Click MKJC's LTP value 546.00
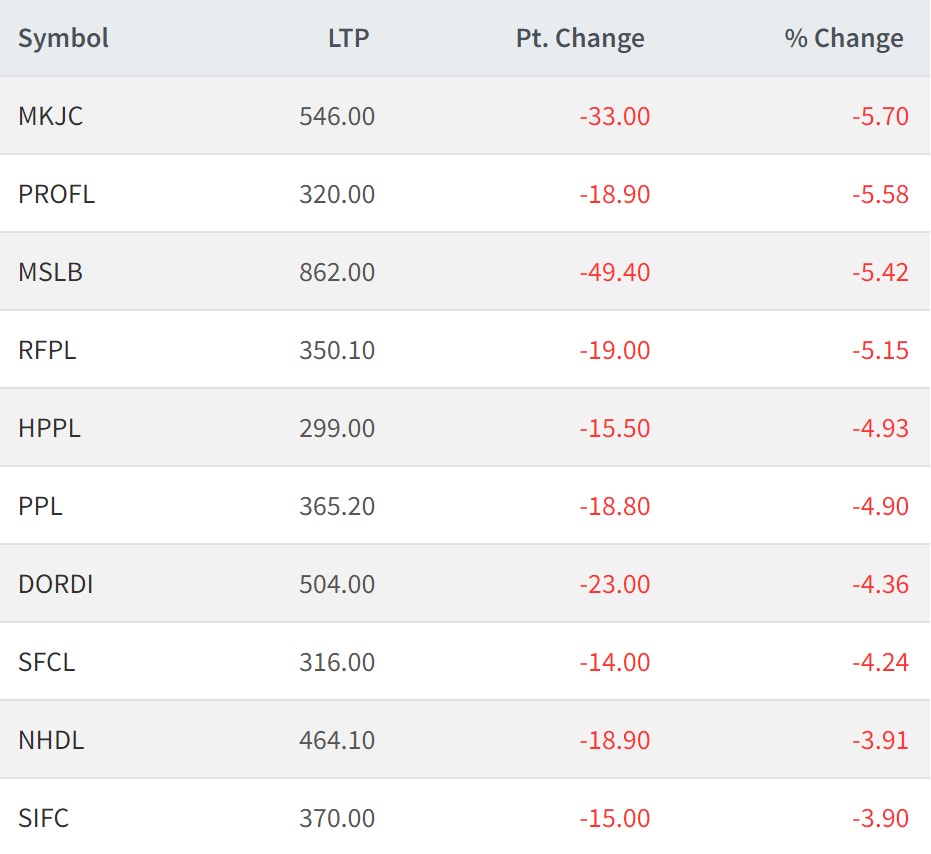 point(337,116)
